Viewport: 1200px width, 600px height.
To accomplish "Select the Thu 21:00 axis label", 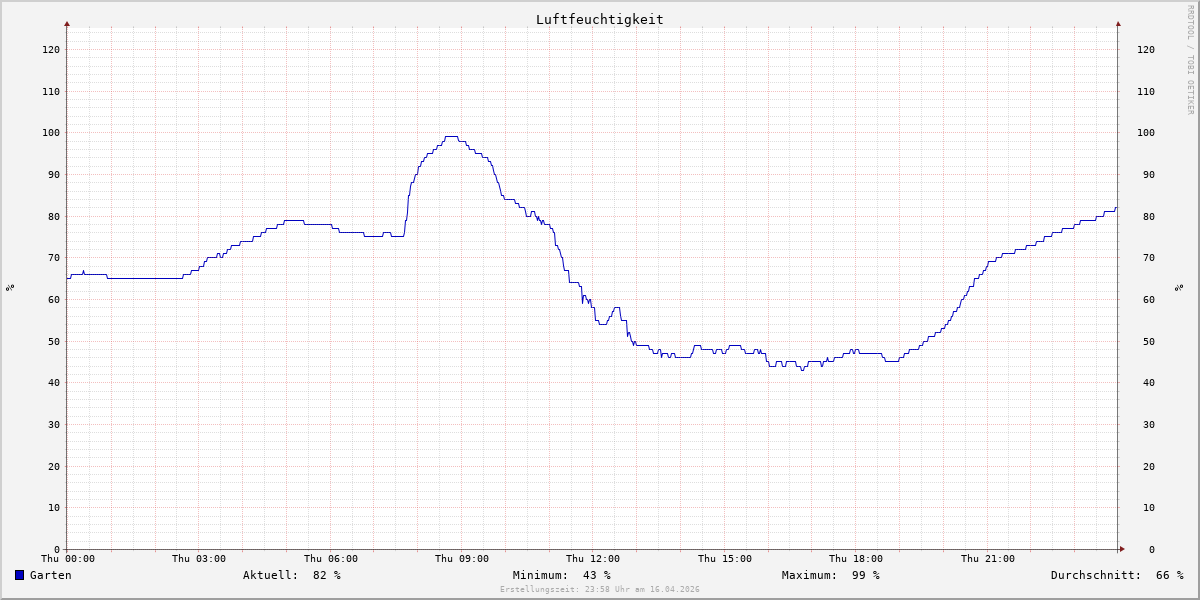I will tap(988, 559).
